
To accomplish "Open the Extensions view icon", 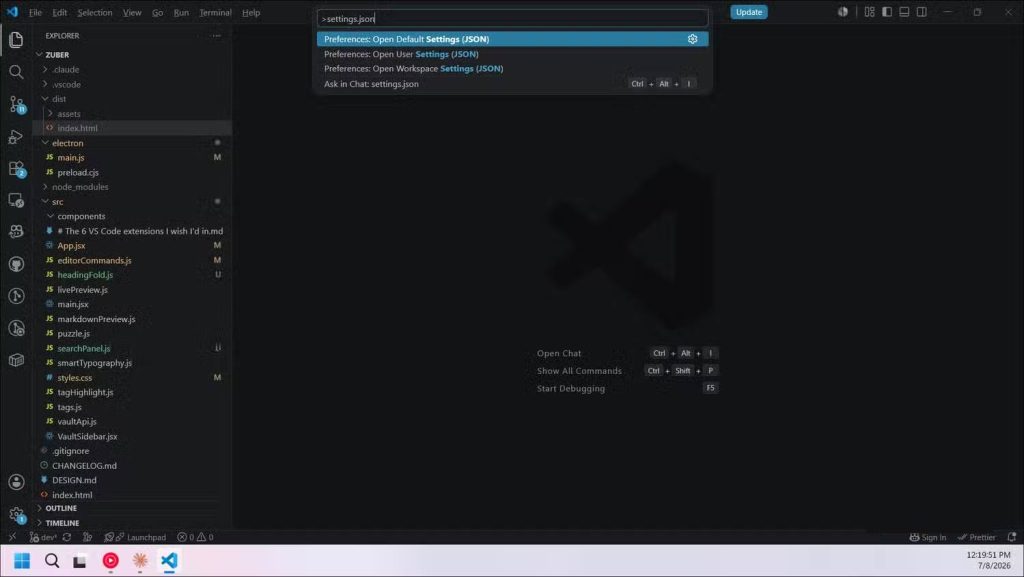I will [x=16, y=168].
